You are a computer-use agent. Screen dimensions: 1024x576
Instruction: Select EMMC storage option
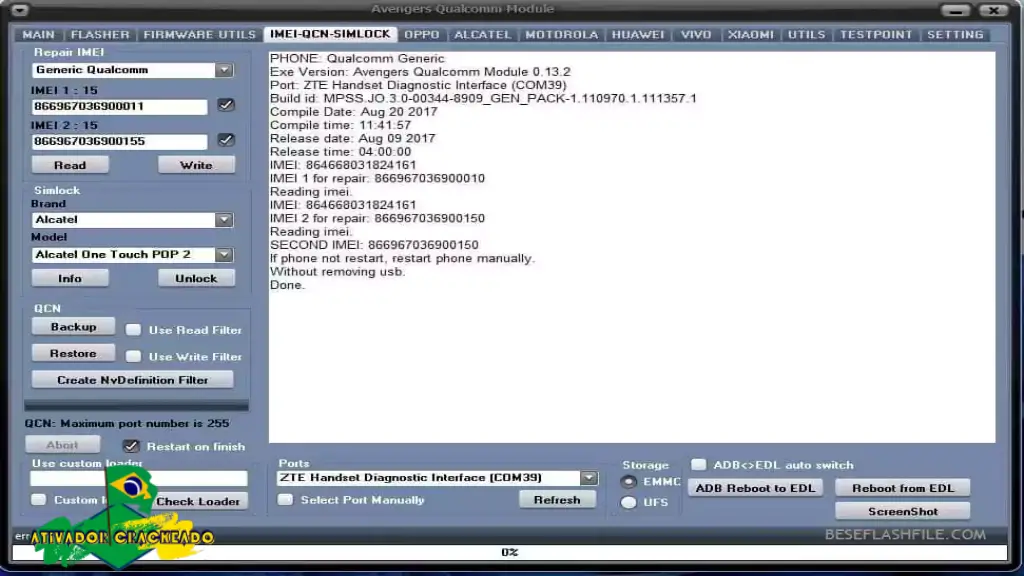click(628, 482)
